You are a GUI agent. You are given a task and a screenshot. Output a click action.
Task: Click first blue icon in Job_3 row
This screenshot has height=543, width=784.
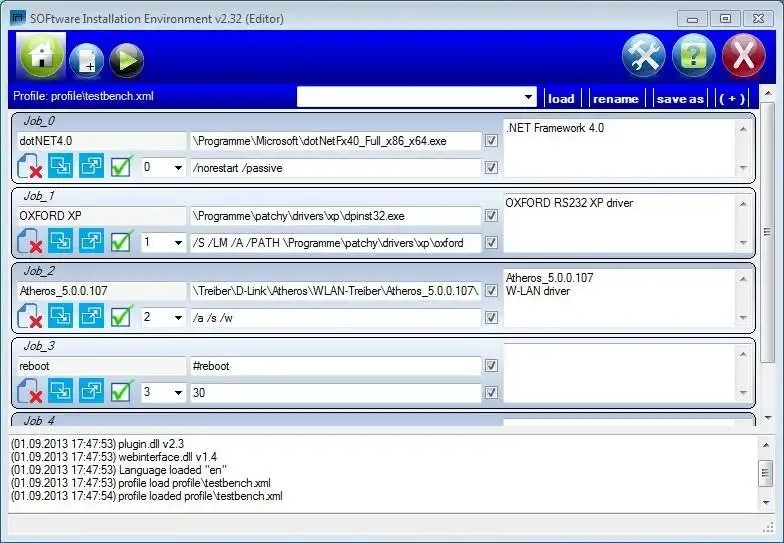pyautogui.click(x=60, y=391)
